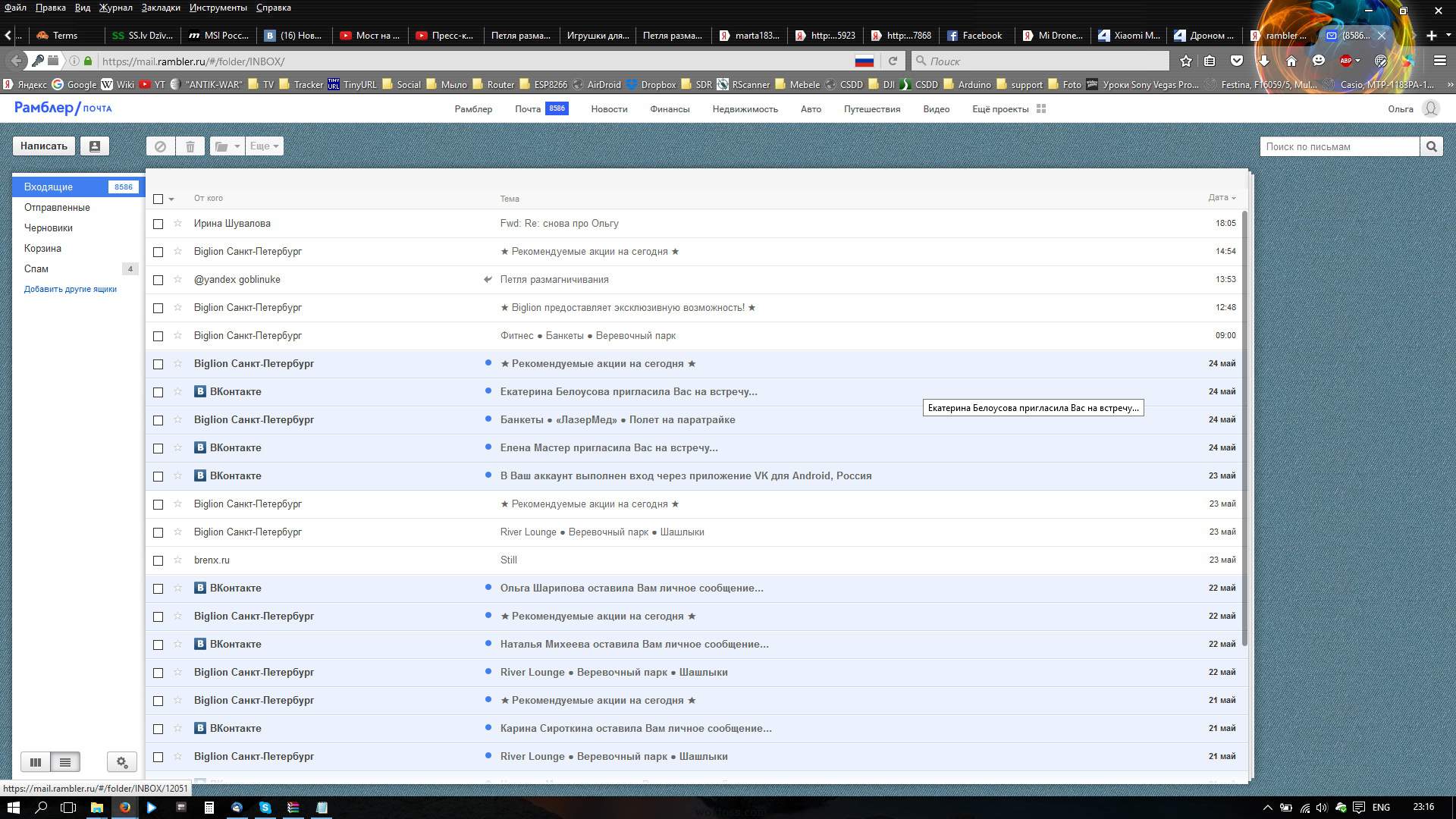Click the Firefox reload page icon

pyautogui.click(x=893, y=61)
